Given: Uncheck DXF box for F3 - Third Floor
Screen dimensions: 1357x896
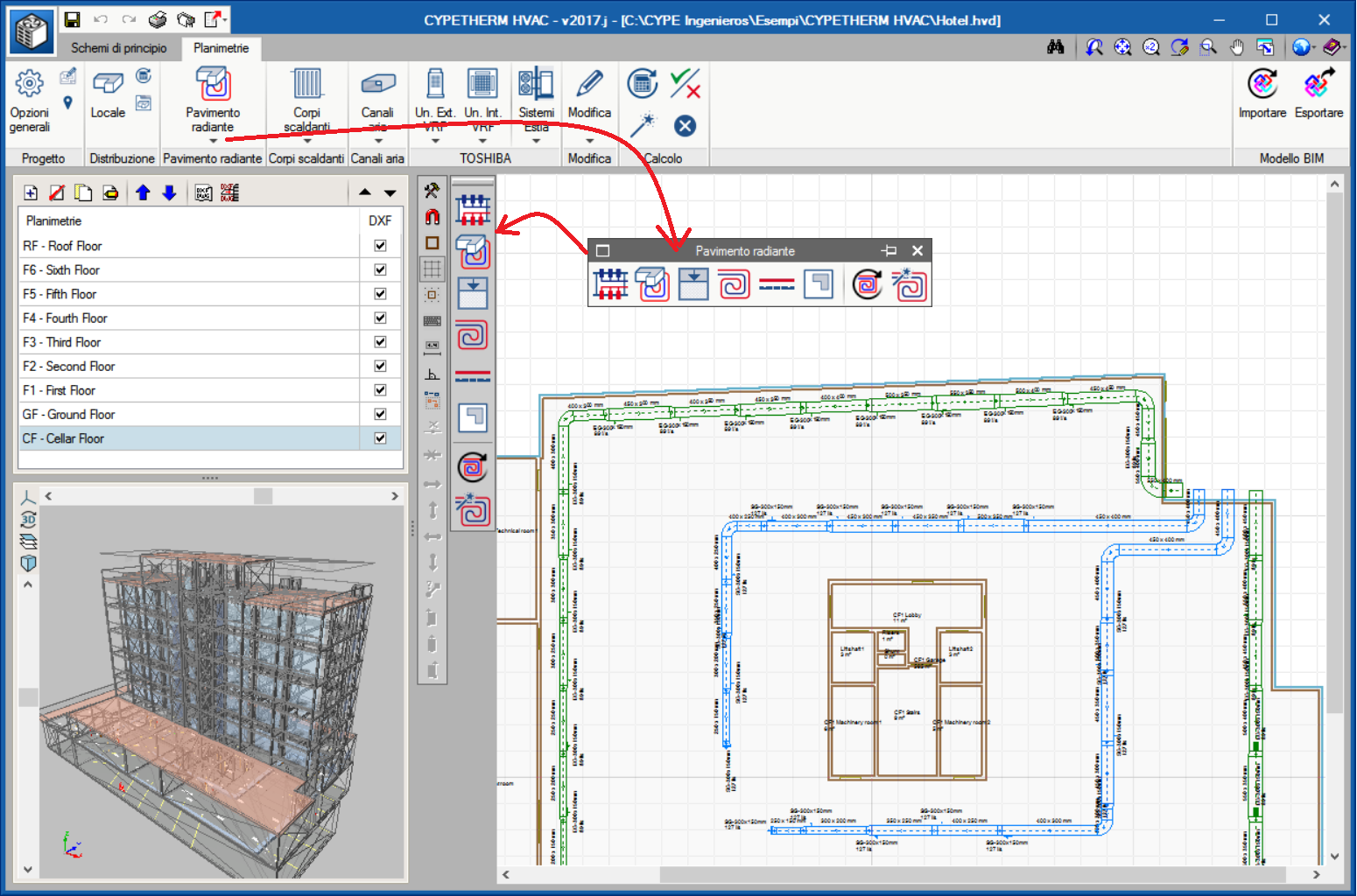Looking at the screenshot, I should 380,342.
